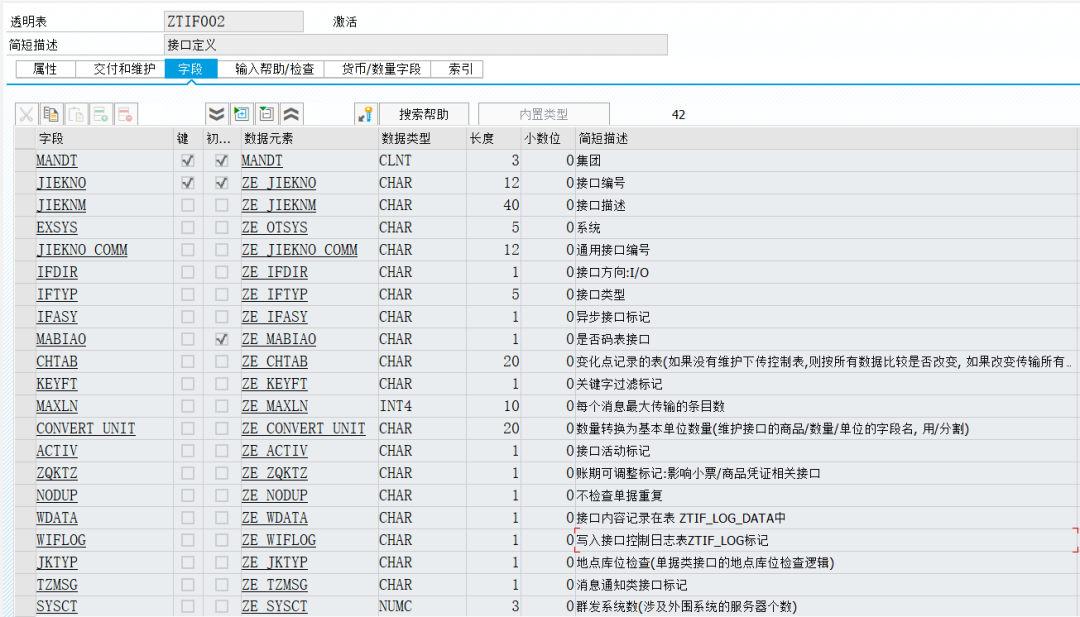Click the transparent table name field ZTIF002

tap(233, 21)
